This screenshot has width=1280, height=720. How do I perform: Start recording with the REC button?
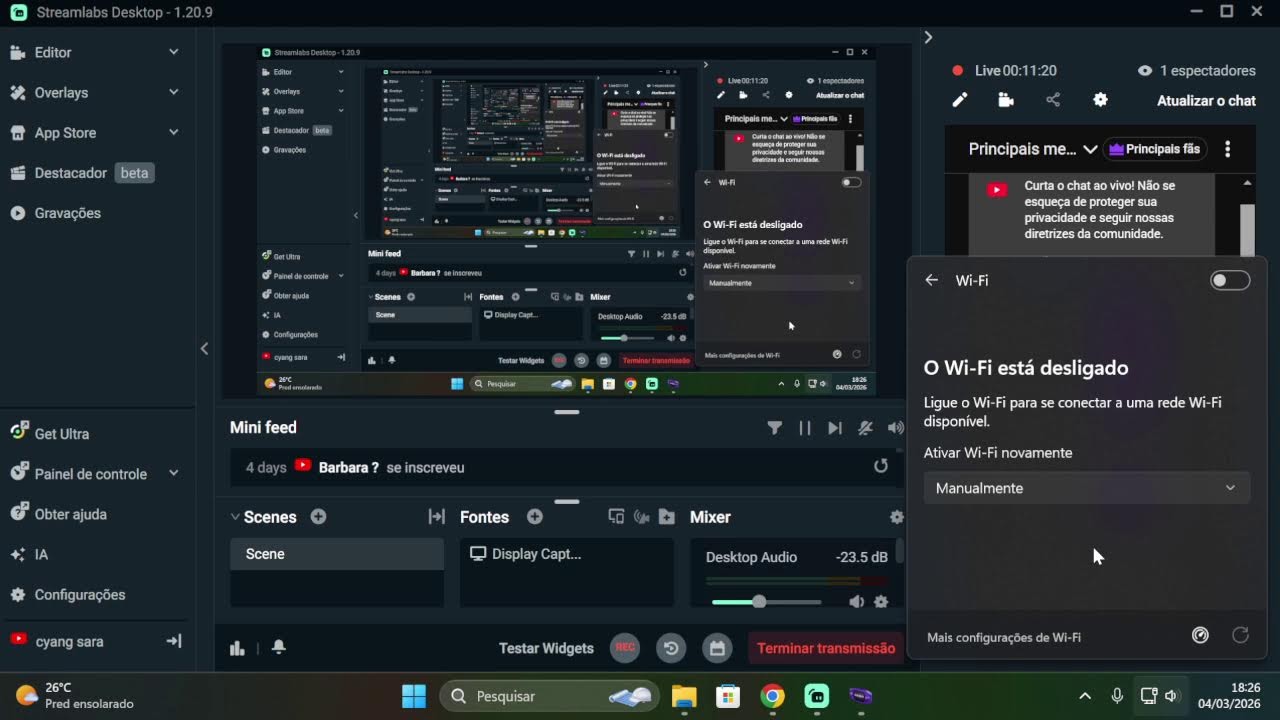click(x=625, y=648)
